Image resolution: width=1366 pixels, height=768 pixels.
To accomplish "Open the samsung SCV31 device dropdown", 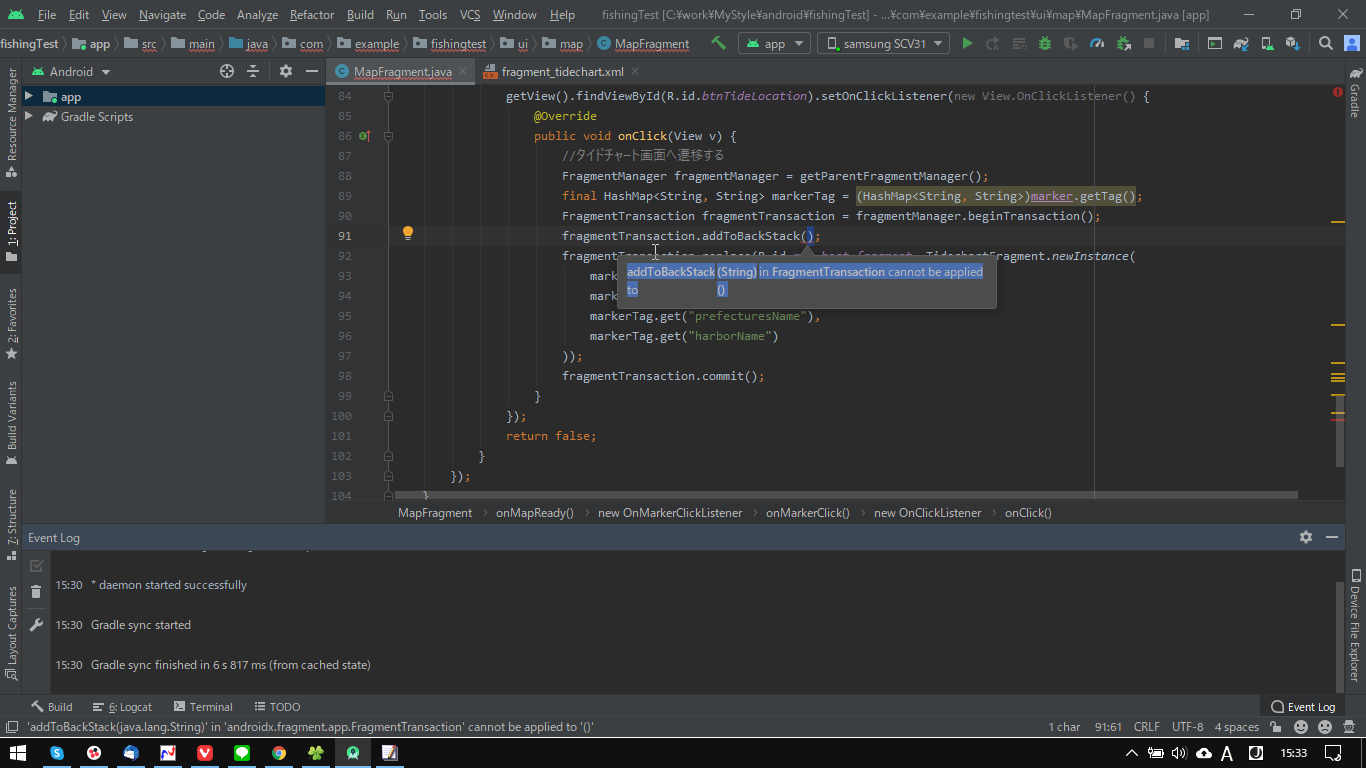I will 885,44.
